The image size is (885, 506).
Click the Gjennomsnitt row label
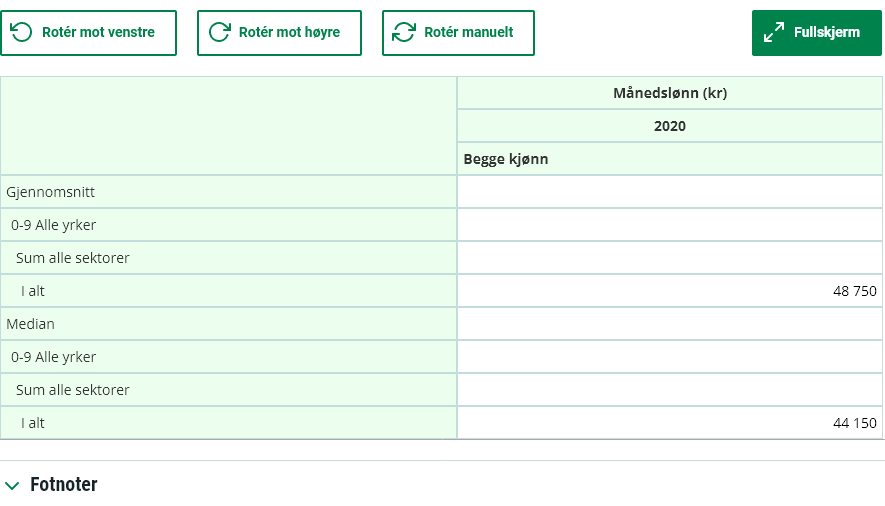coord(51,192)
